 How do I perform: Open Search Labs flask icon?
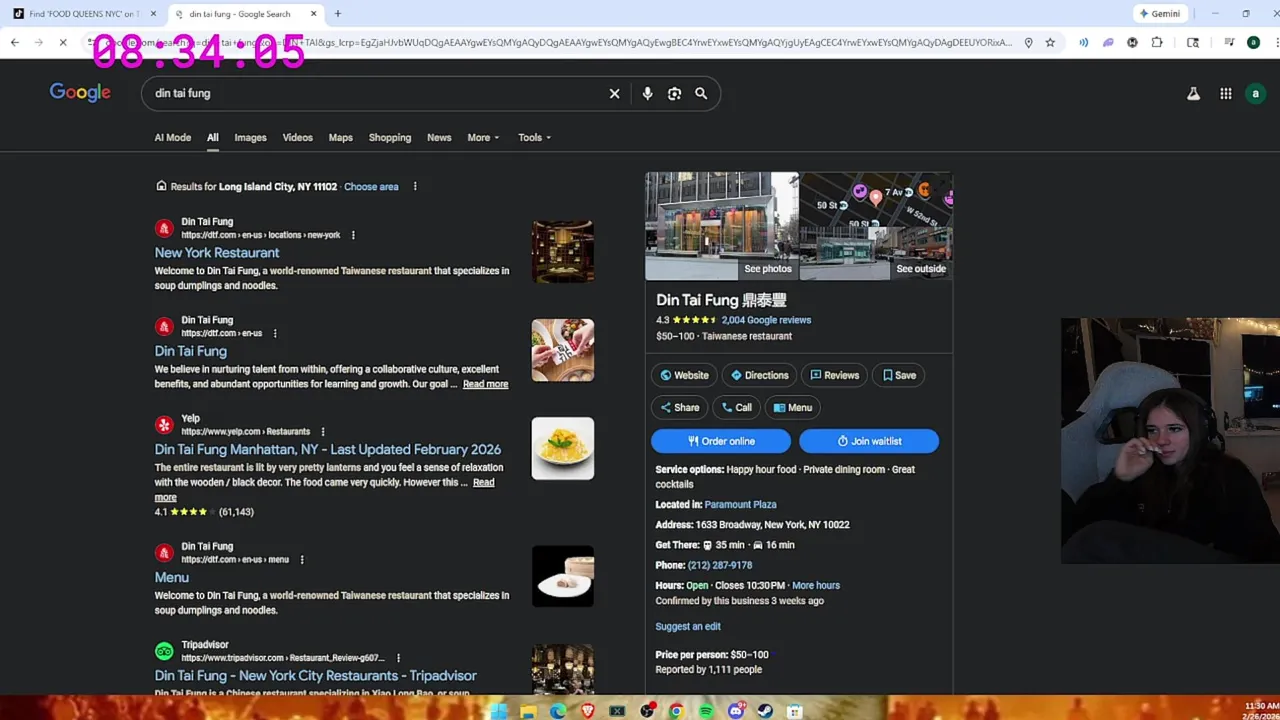pos(1193,93)
